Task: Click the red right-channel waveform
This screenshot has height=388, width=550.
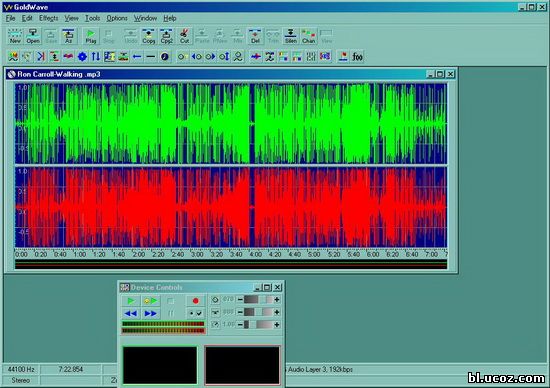Action: (x=231, y=207)
